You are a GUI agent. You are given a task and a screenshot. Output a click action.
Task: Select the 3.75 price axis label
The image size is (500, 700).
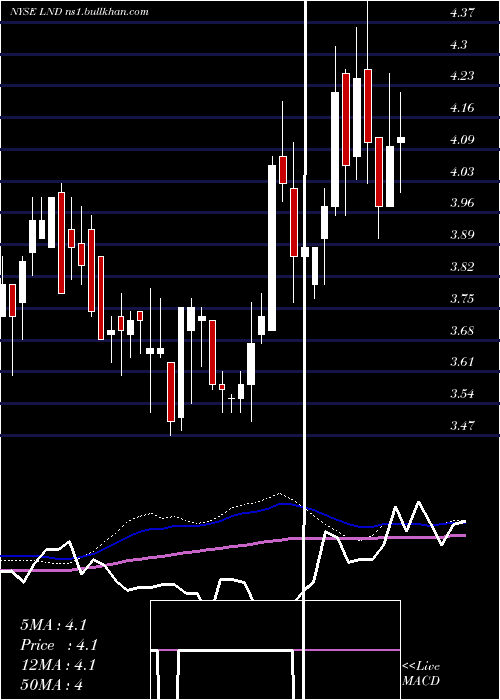coord(462,299)
